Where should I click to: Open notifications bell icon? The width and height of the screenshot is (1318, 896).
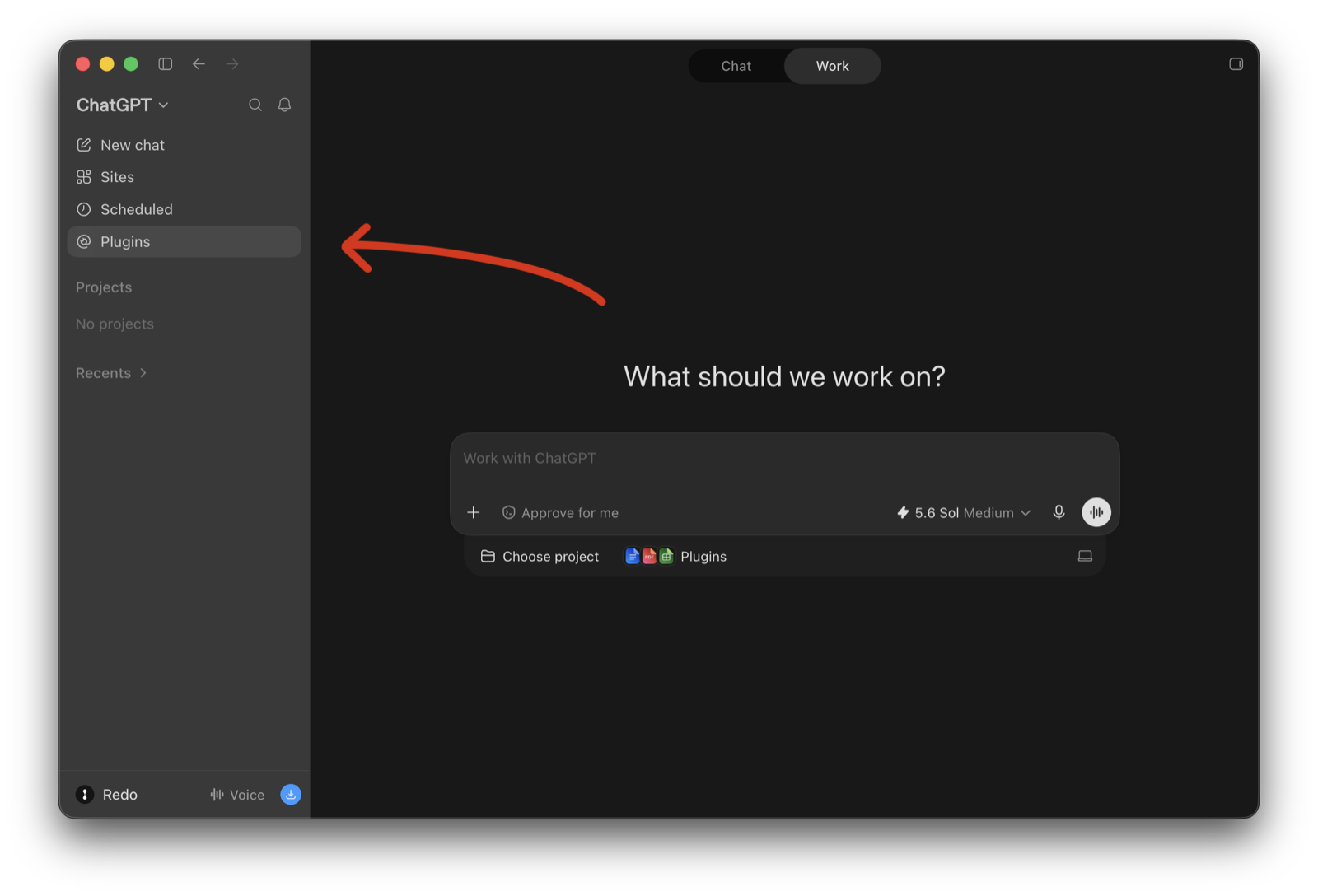click(284, 105)
